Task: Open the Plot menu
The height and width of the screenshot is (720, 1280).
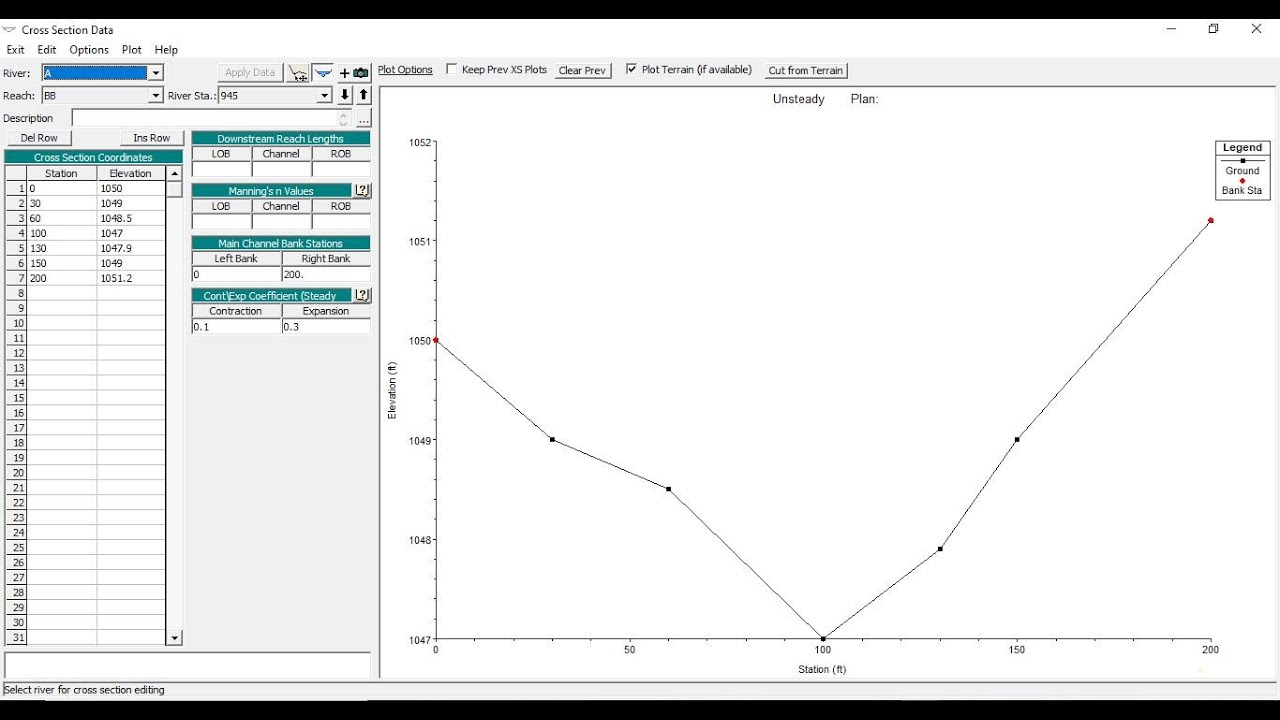Action: tap(132, 50)
